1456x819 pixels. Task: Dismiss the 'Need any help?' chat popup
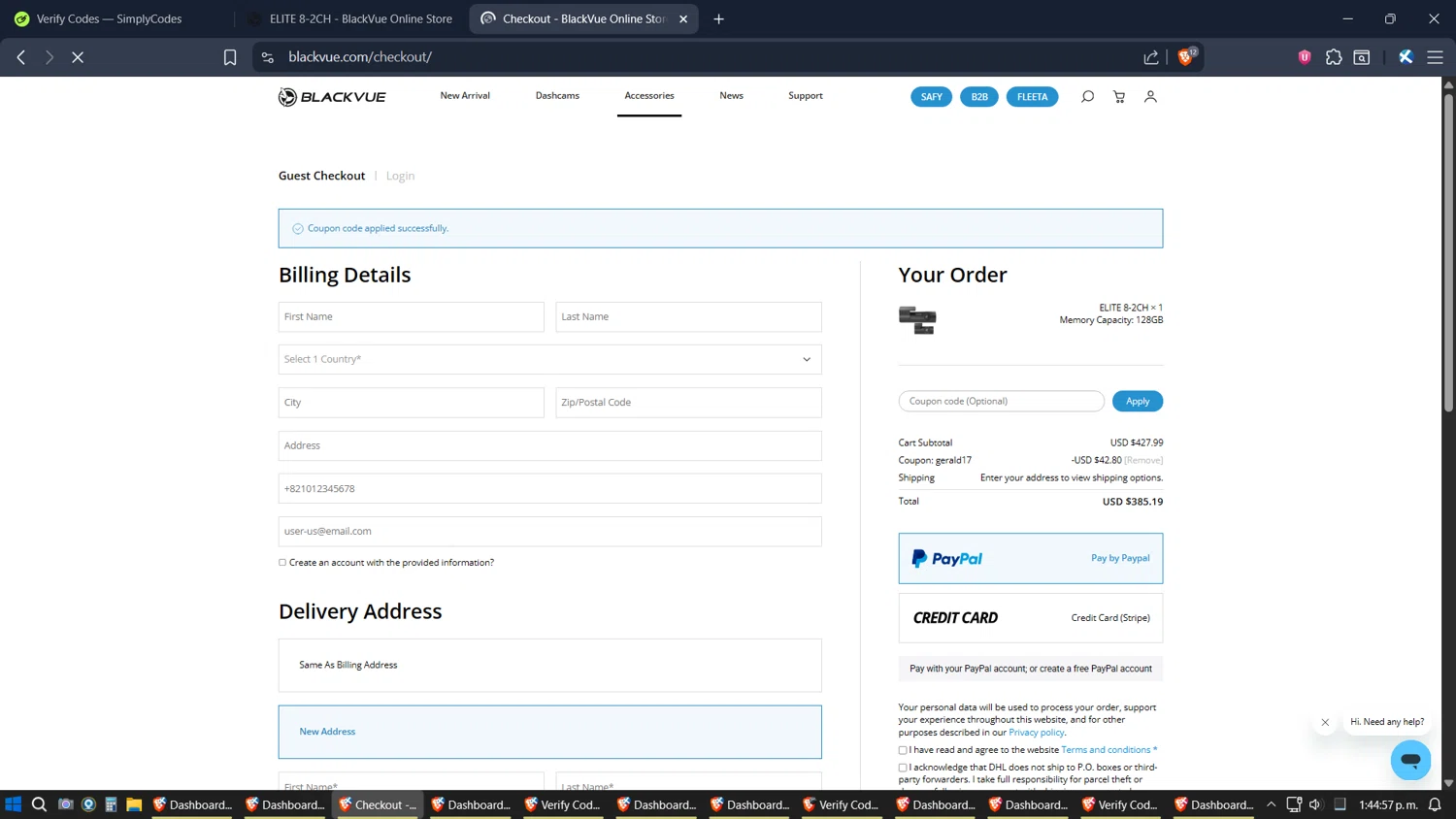coord(1325,722)
